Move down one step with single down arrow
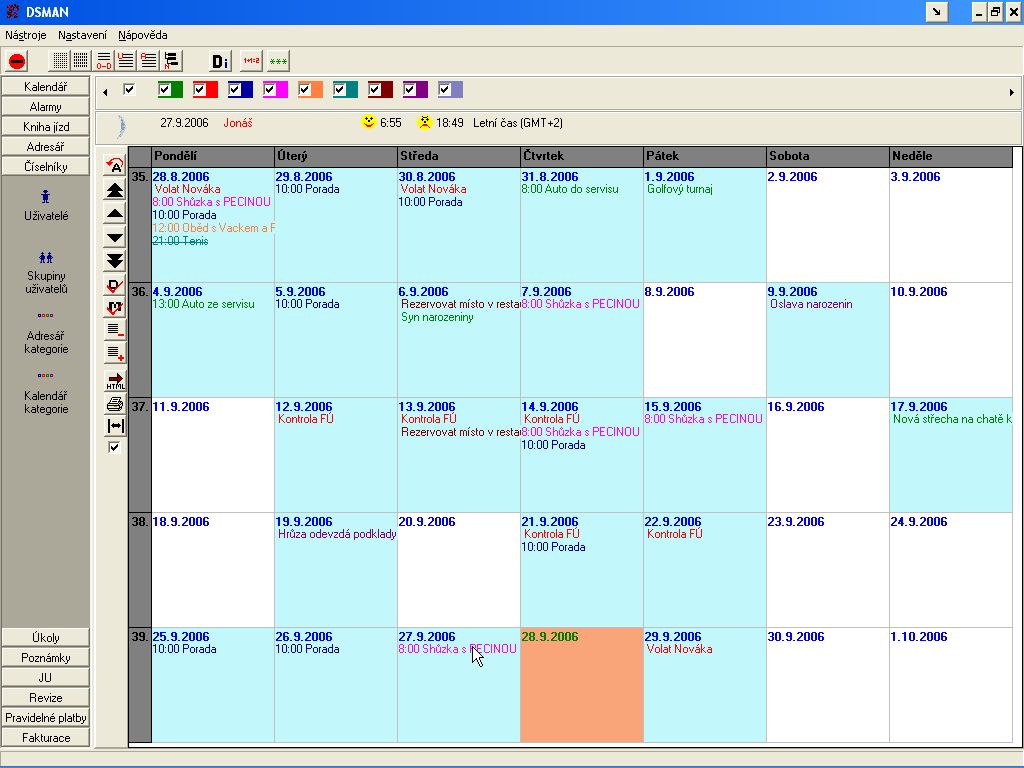 pyautogui.click(x=115, y=237)
